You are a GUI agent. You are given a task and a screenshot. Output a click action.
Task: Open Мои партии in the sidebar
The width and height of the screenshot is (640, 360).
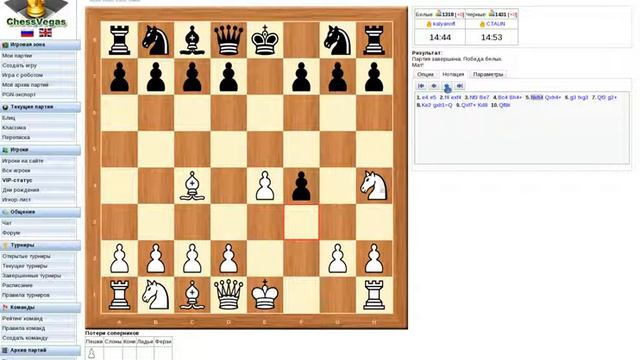pos(17,56)
